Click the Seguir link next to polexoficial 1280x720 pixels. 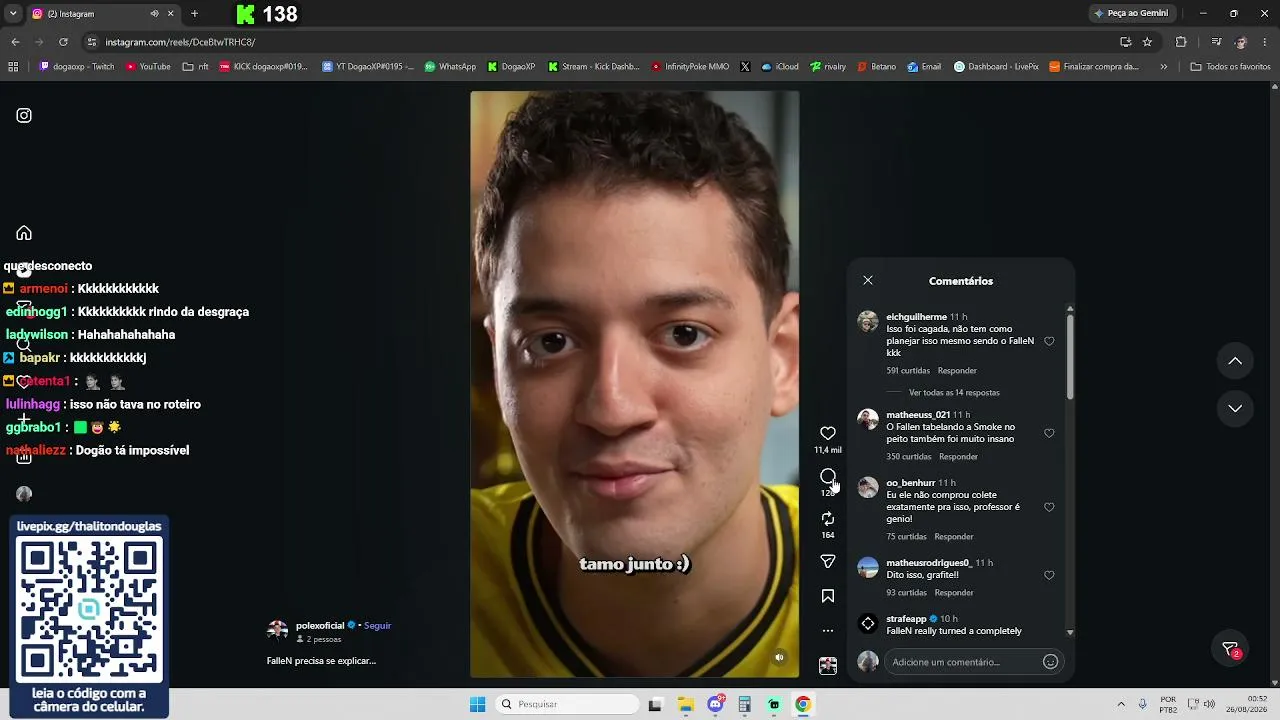tap(377, 626)
